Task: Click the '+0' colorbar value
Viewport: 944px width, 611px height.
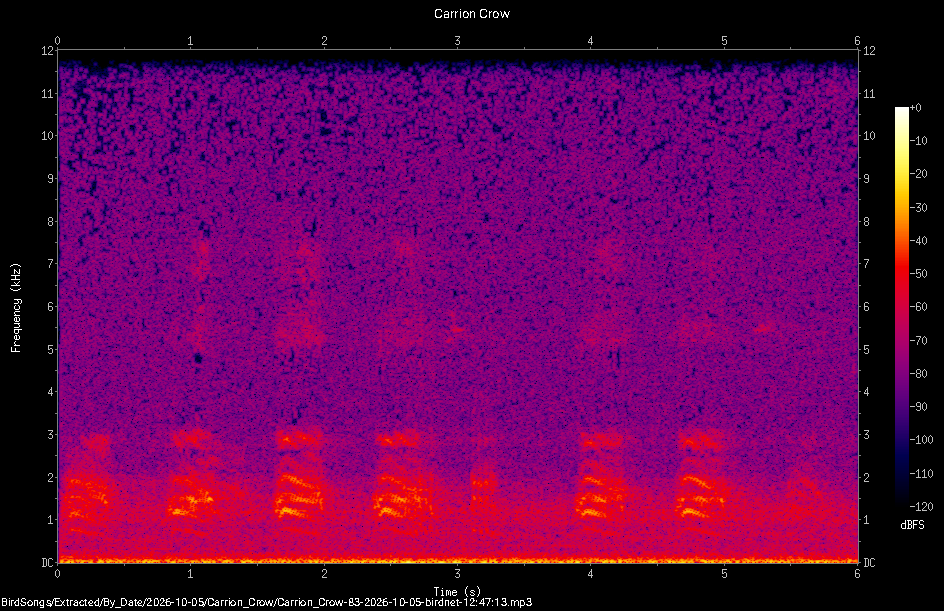Action: coord(915,108)
